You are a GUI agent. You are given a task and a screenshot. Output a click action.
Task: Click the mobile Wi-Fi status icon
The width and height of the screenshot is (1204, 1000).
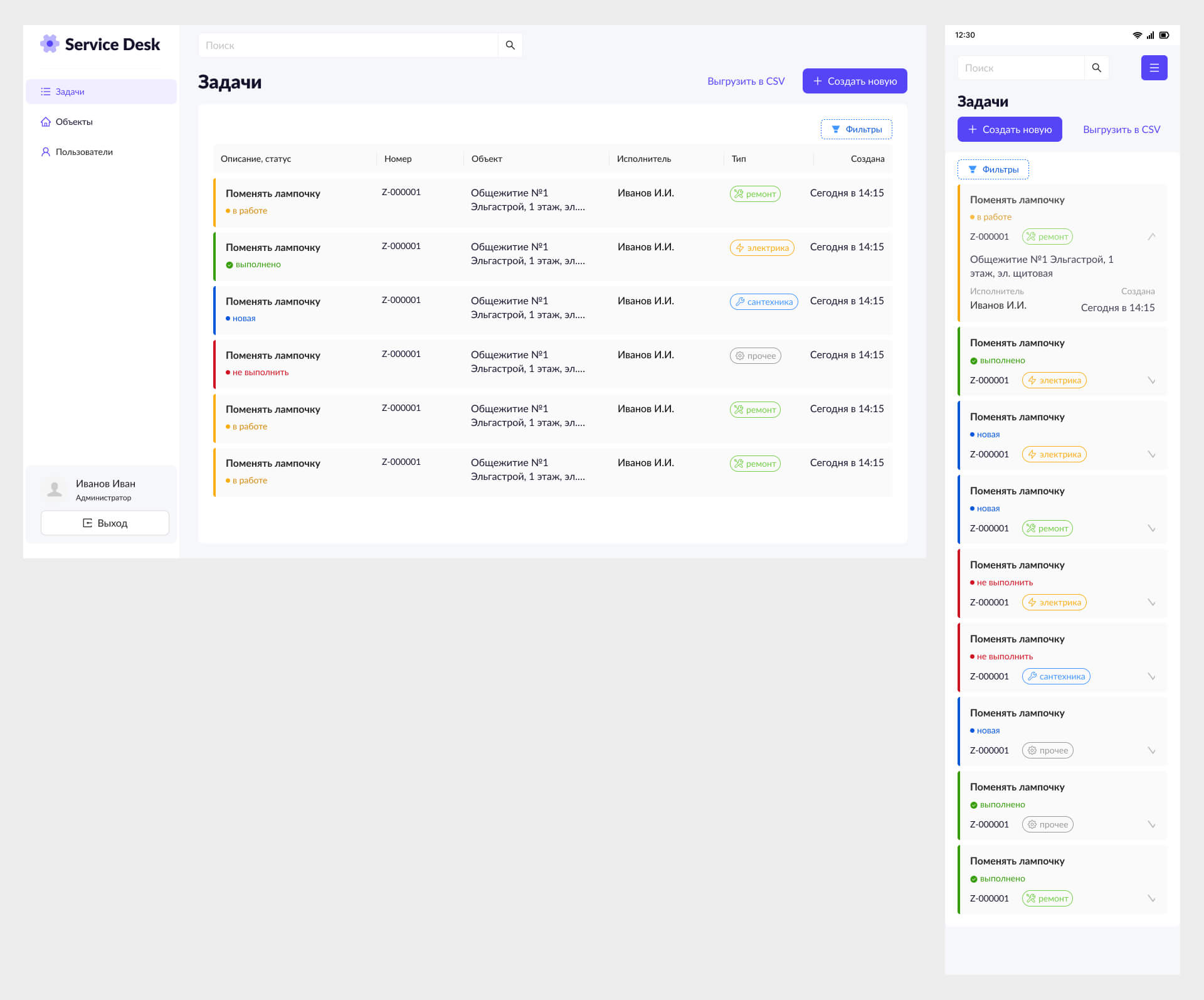[x=1137, y=35]
